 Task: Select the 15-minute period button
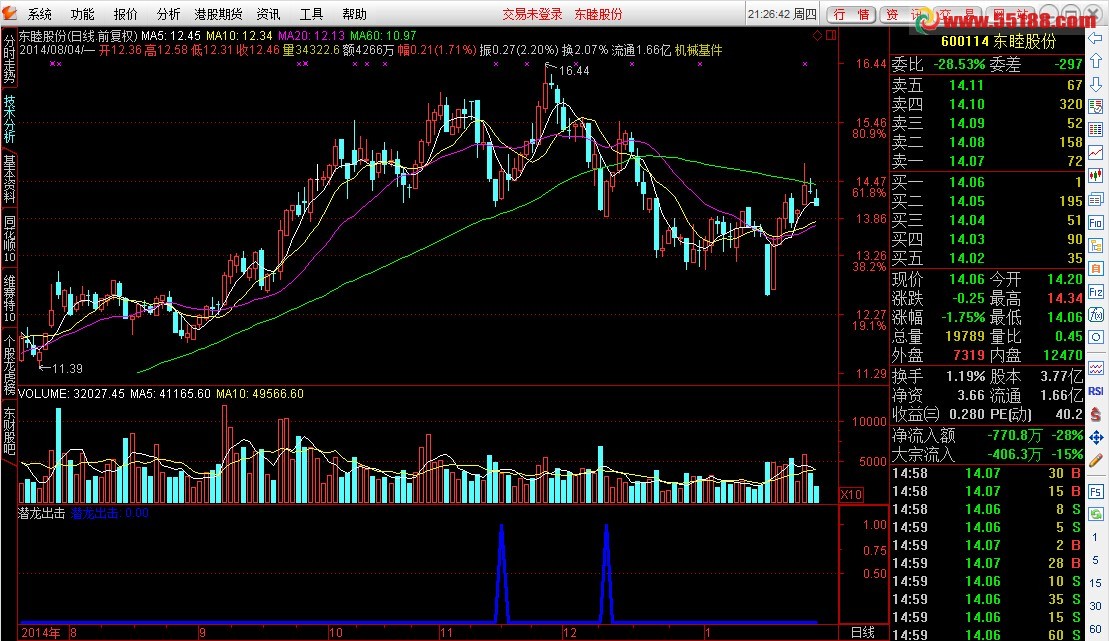pyautogui.click(x=1096, y=583)
